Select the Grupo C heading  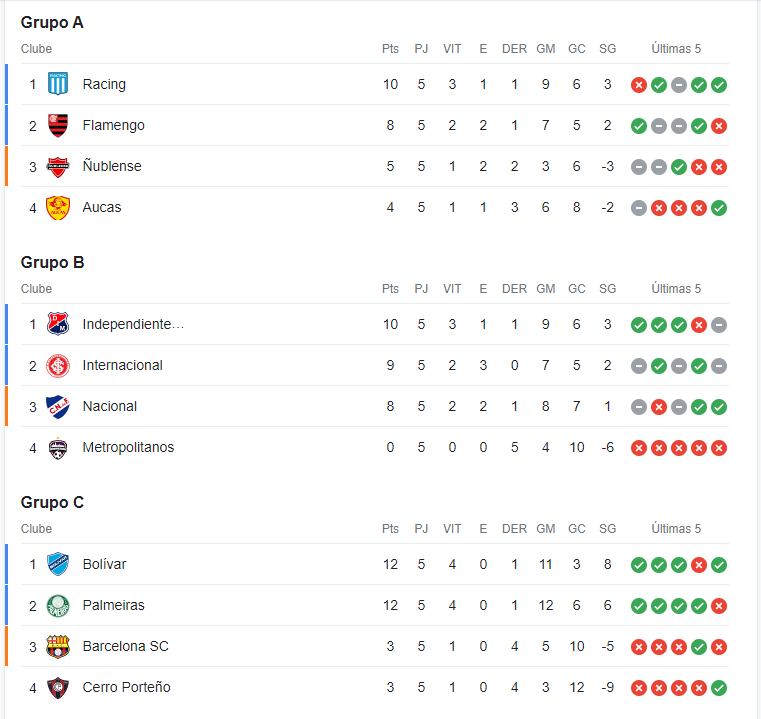click(x=52, y=502)
